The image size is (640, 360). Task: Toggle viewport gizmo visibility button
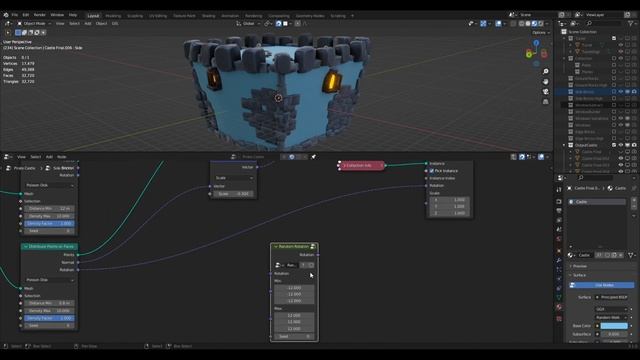click(x=483, y=24)
